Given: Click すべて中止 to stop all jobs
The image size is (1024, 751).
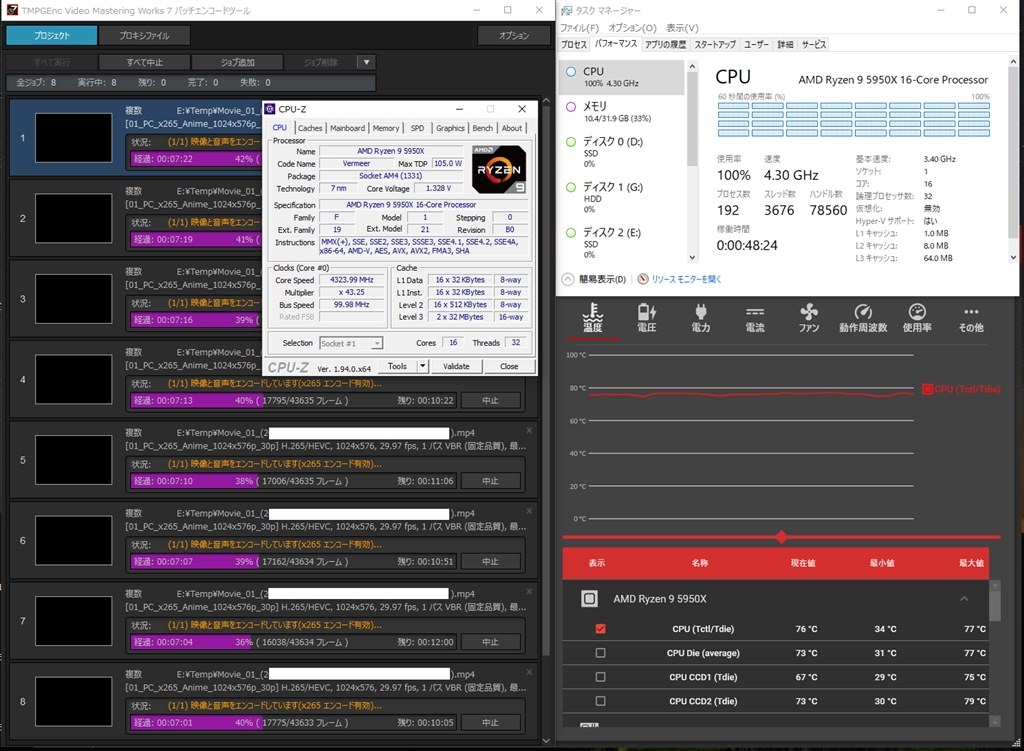Looking at the screenshot, I should click(x=144, y=62).
